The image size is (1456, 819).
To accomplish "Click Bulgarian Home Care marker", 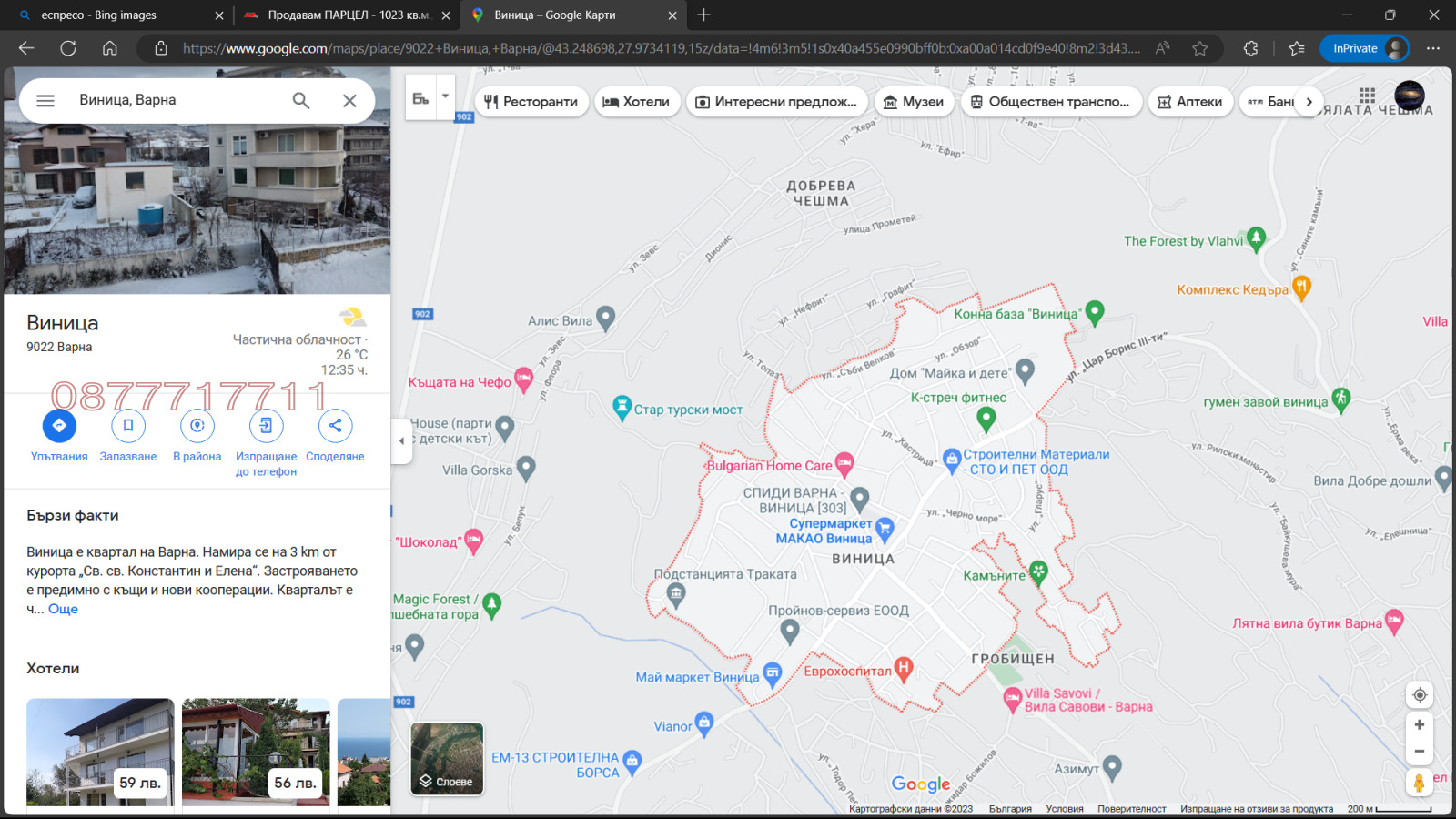I will tap(844, 464).
